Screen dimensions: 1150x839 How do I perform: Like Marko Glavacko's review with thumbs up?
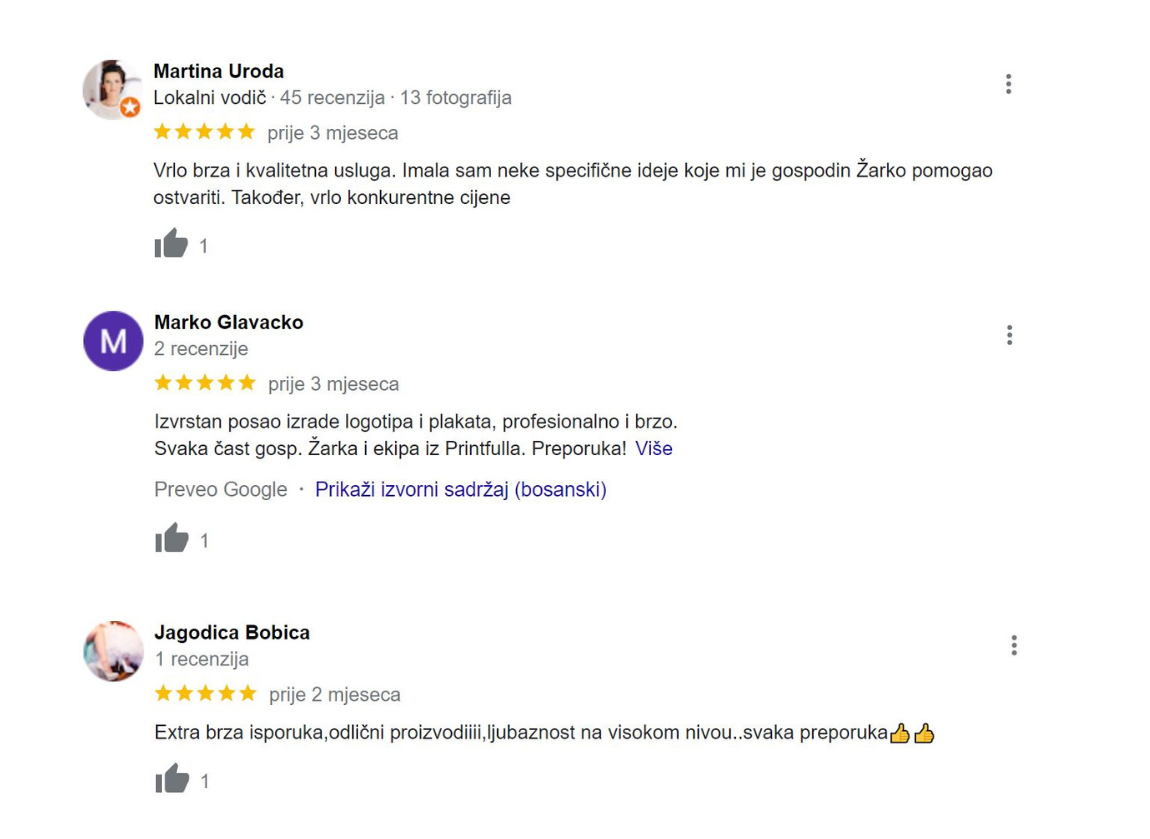click(x=172, y=538)
